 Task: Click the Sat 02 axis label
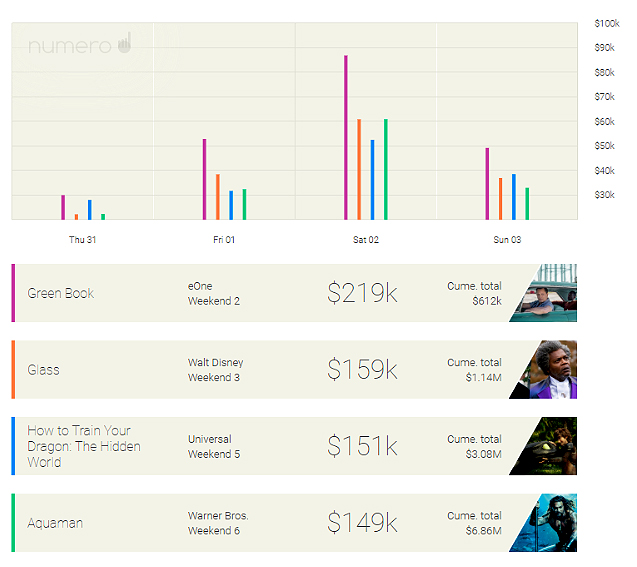pos(366,240)
